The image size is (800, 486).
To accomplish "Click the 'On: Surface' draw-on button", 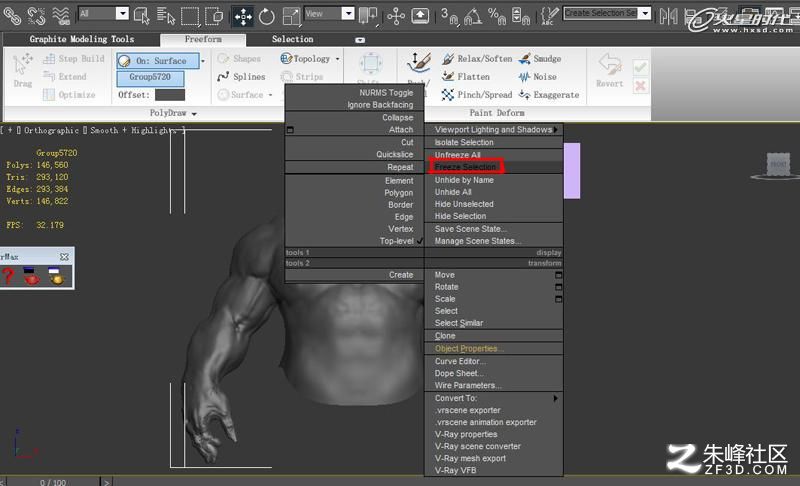I will [158, 61].
